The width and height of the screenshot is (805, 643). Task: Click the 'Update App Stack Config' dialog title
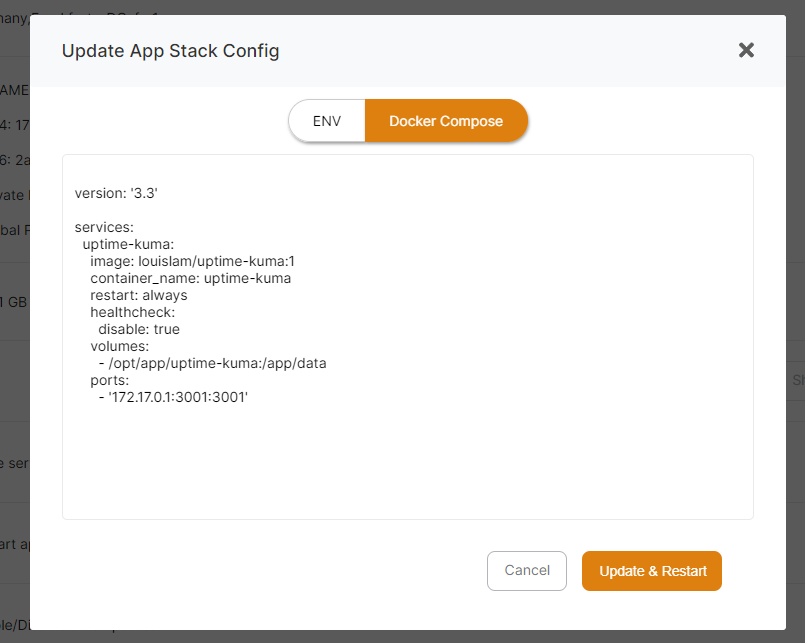[170, 51]
